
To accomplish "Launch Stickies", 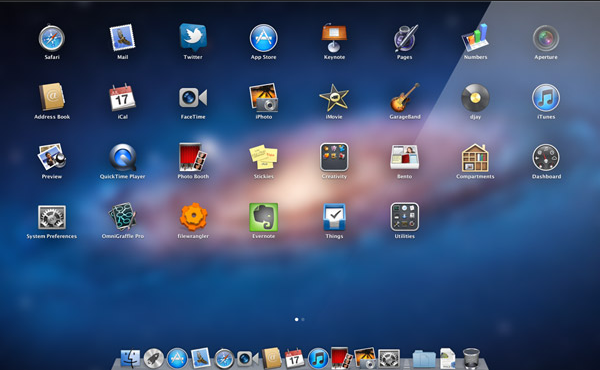I will pyautogui.click(x=264, y=157).
